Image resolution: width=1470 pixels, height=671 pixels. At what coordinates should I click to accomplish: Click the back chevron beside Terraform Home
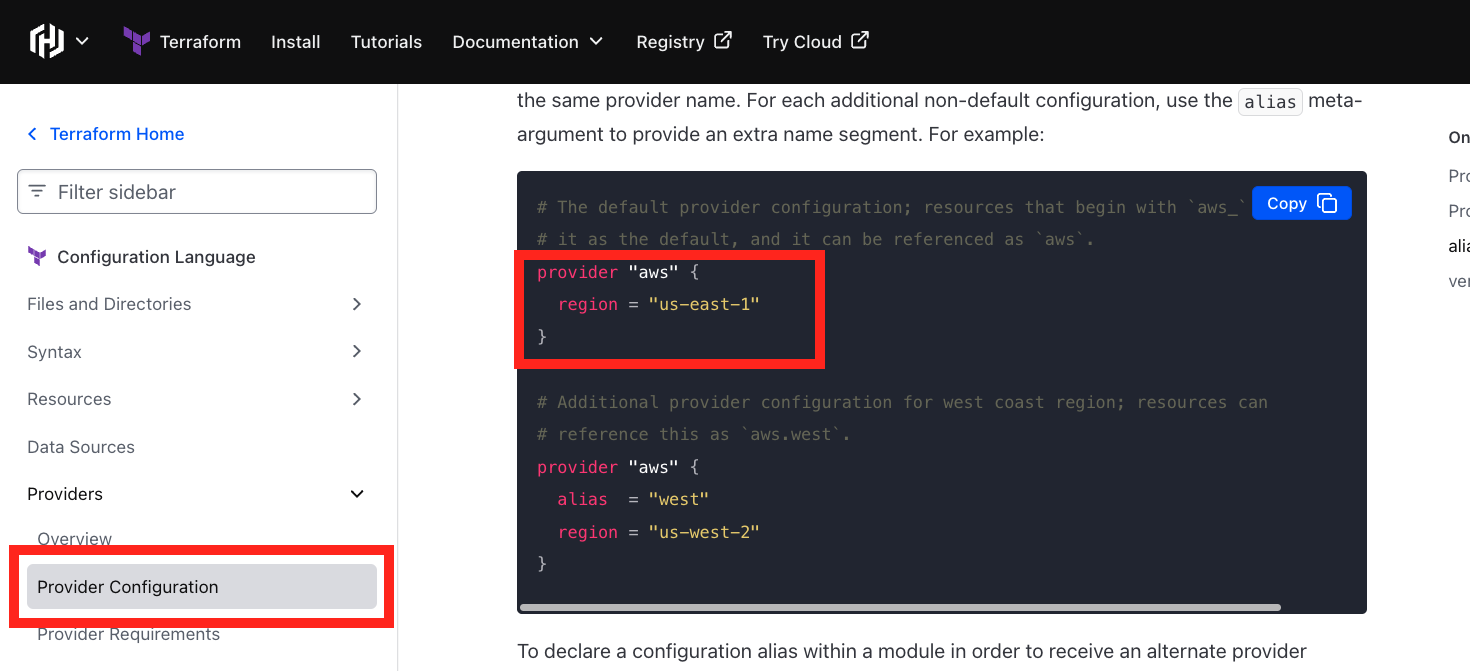click(x=32, y=134)
